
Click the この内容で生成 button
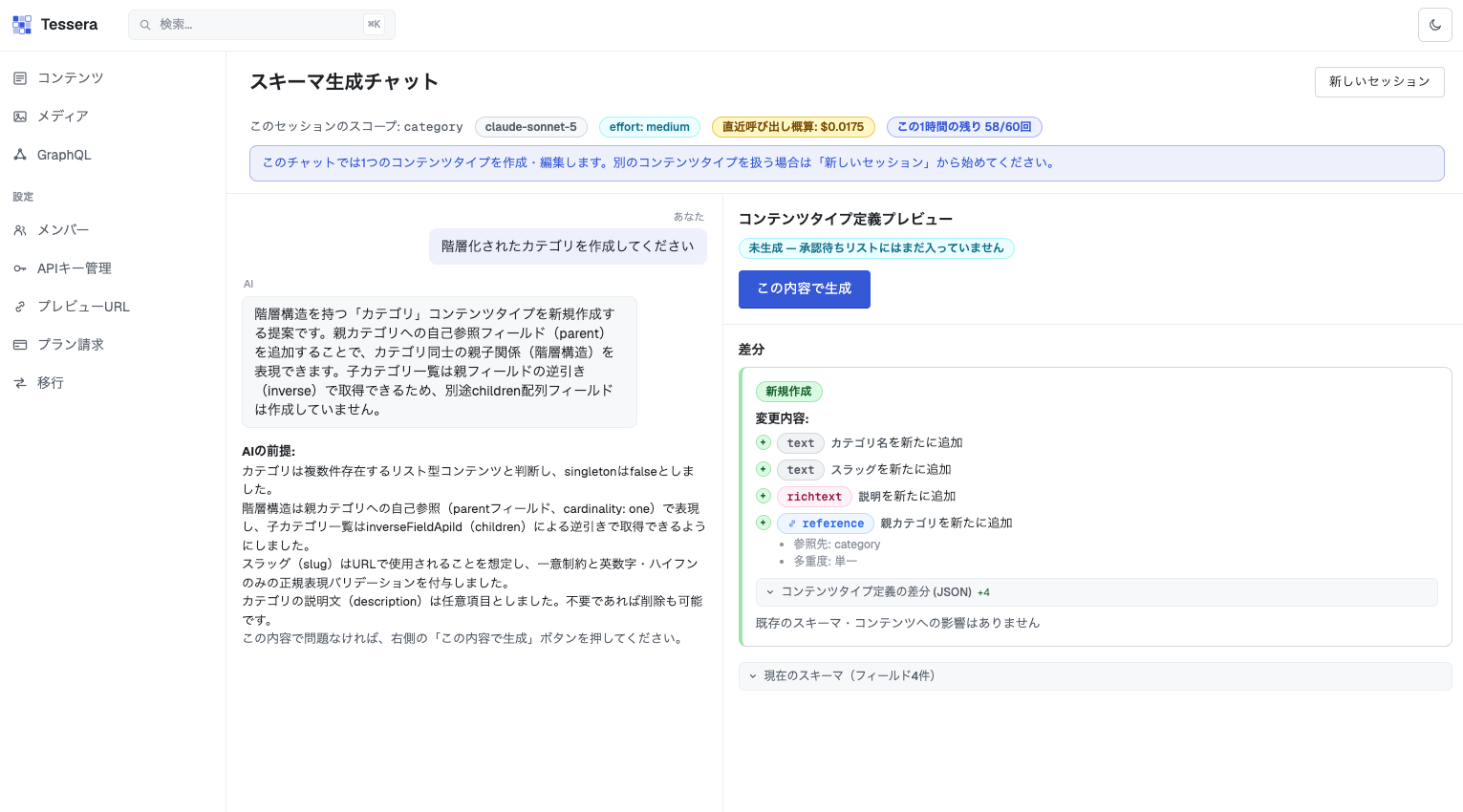tap(804, 289)
